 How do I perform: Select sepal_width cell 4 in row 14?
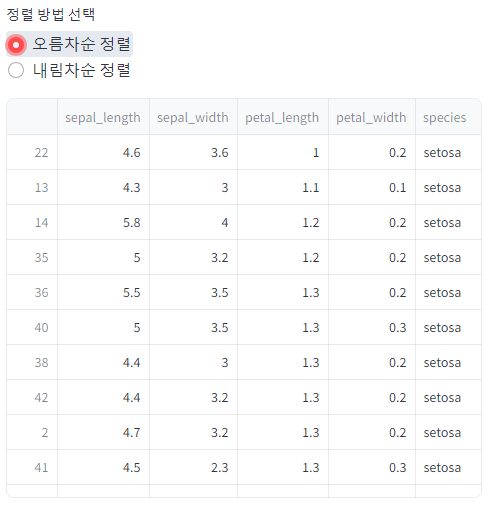tap(193, 222)
